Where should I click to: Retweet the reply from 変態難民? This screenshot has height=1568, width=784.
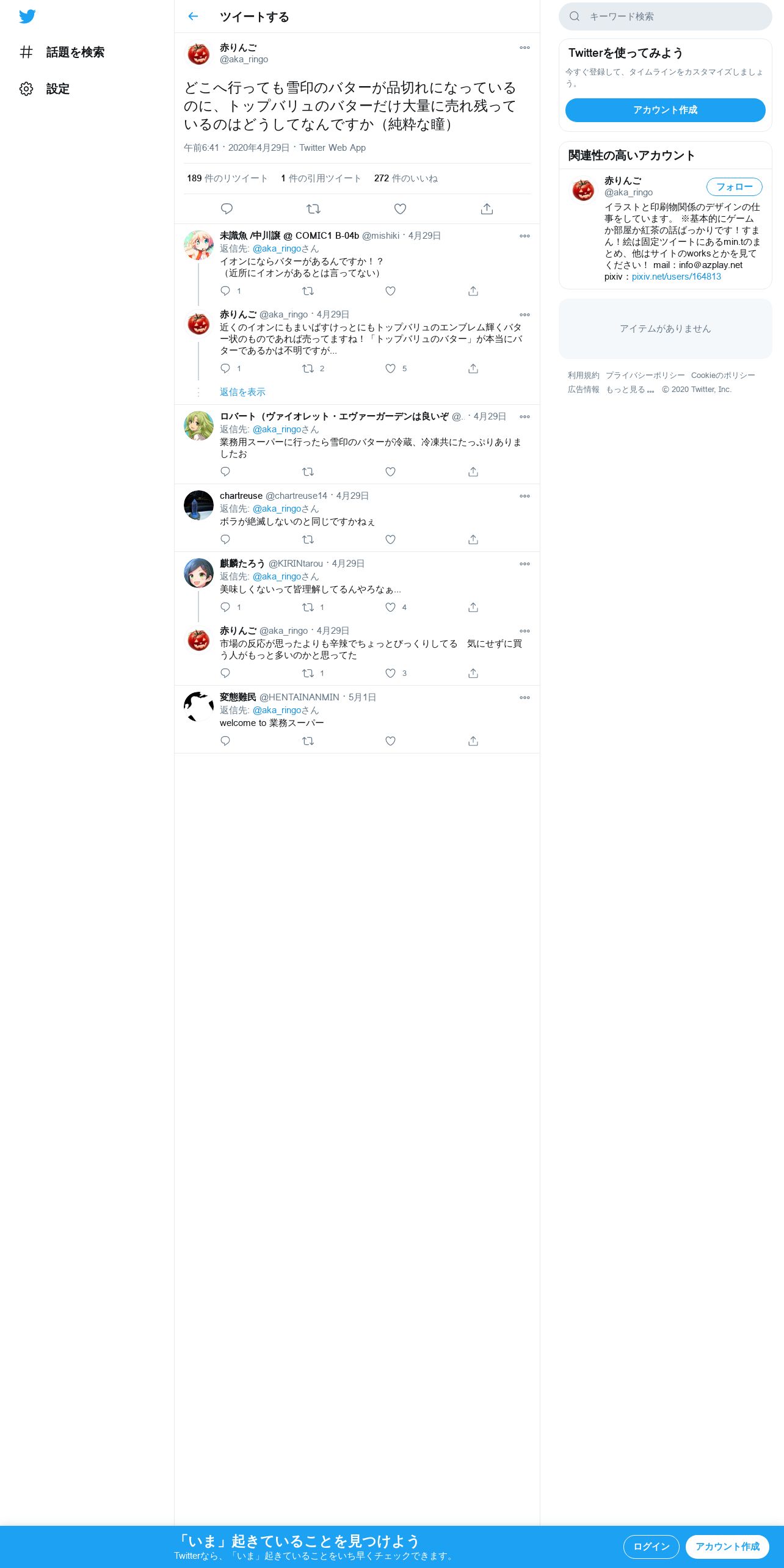308,741
